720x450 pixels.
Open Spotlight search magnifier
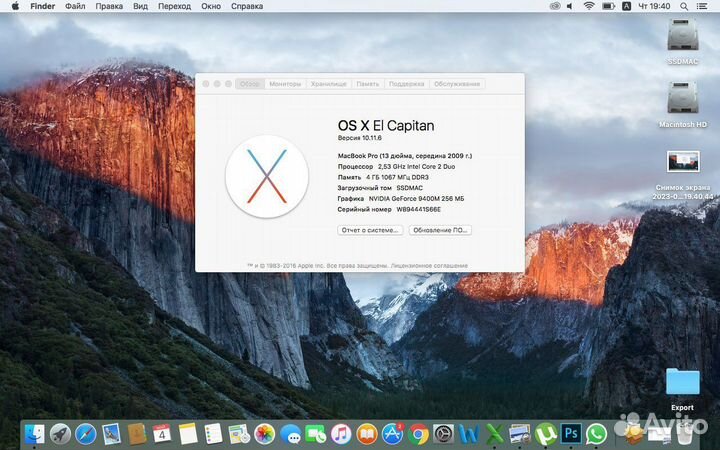[684, 6]
